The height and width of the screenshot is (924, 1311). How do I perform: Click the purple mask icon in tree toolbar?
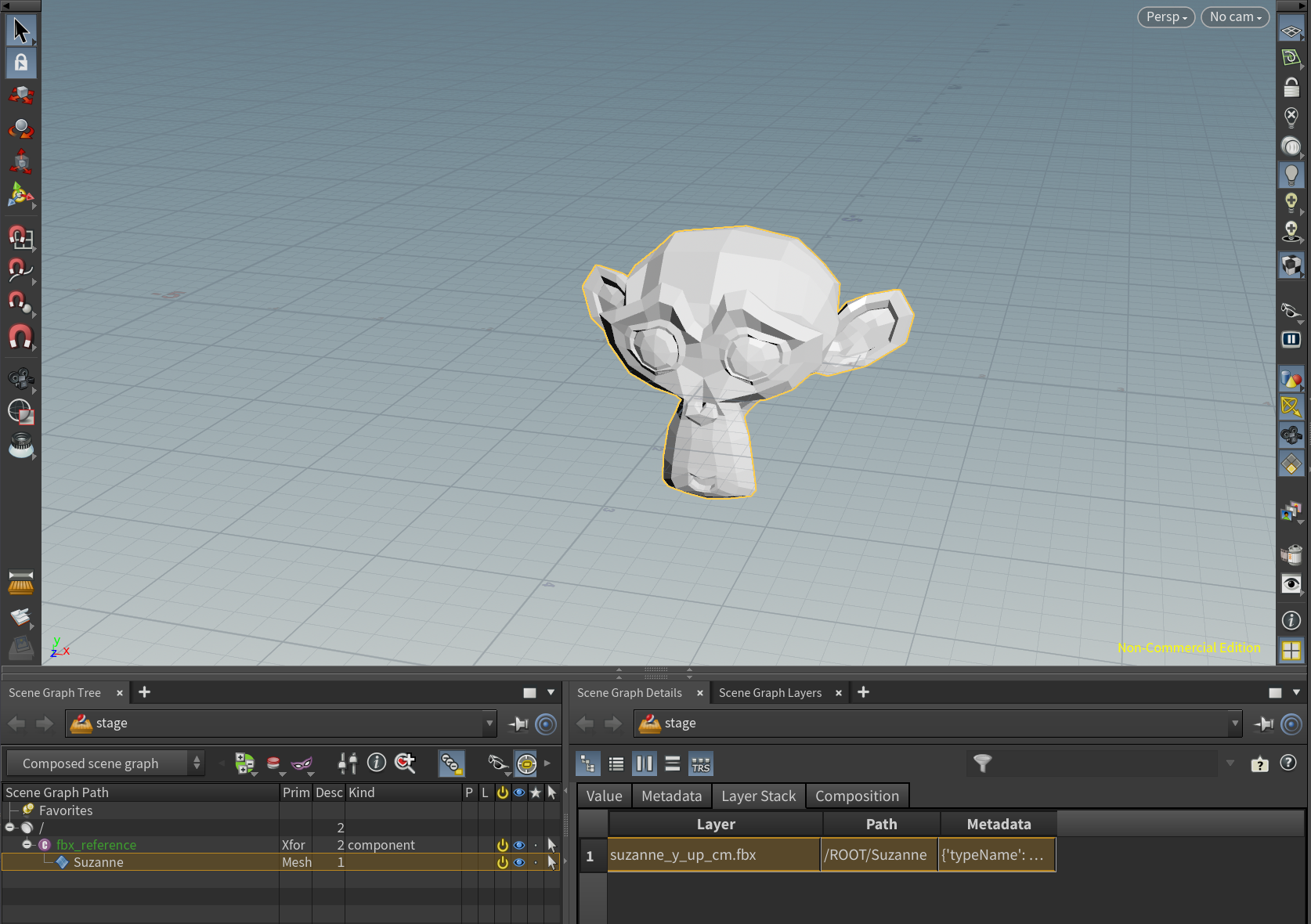[x=302, y=763]
